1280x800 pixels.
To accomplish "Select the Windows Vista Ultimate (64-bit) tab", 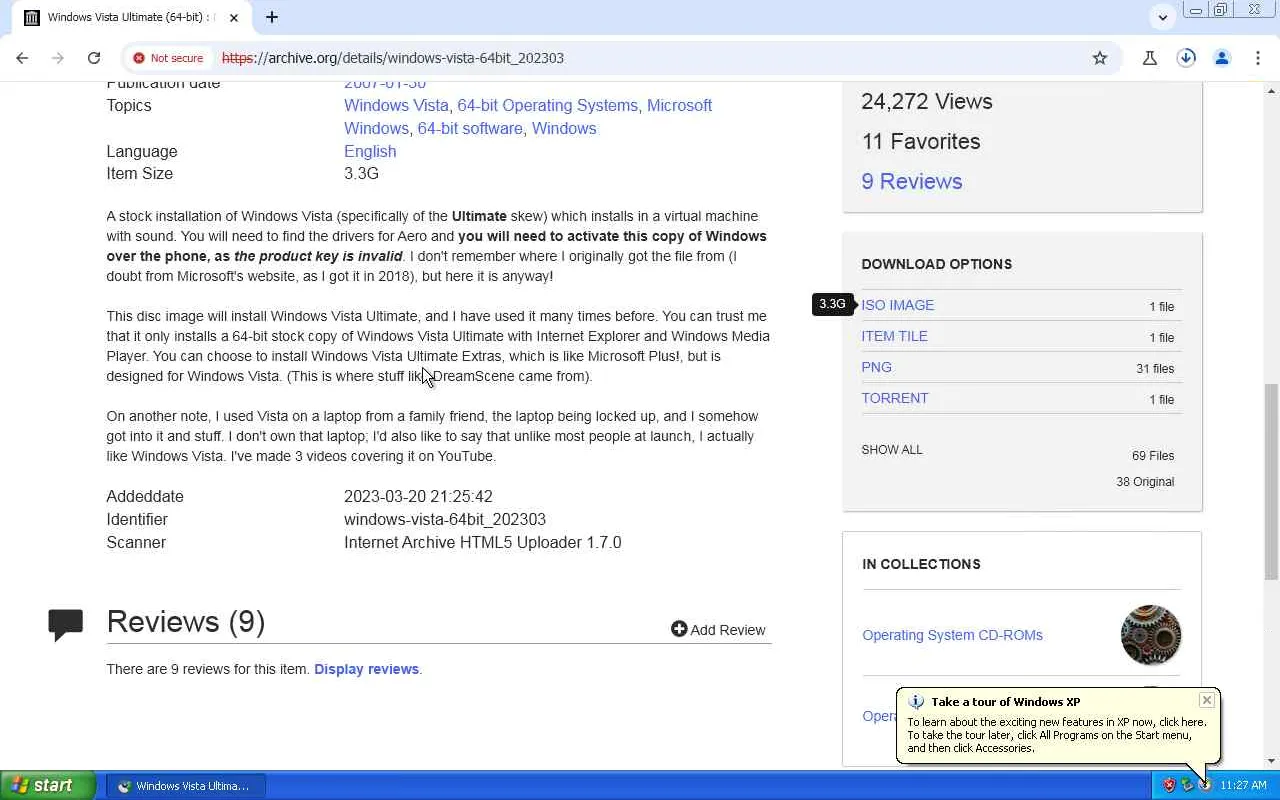I will [133, 17].
